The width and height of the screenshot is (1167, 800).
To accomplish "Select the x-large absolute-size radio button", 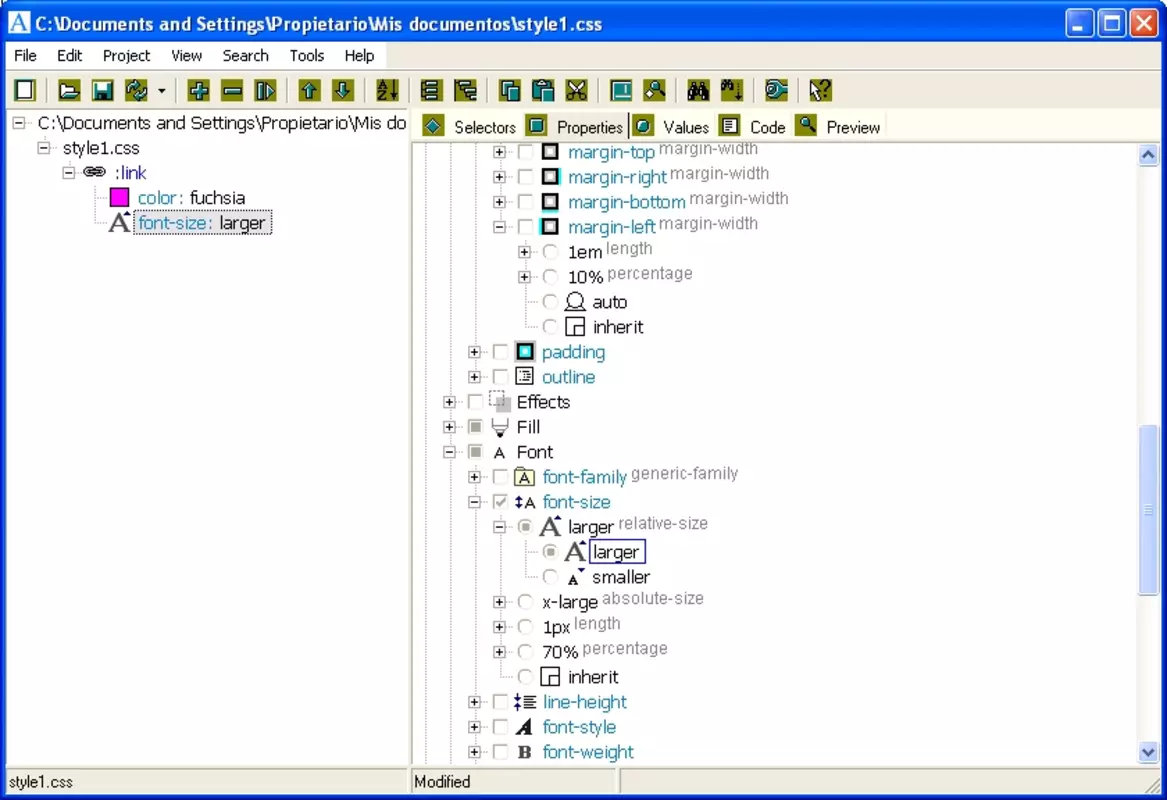I will (525, 601).
